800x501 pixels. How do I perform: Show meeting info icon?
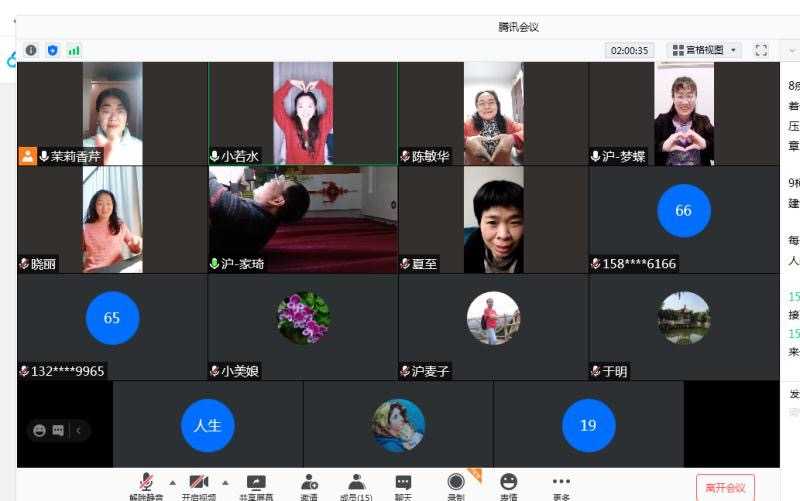[x=31, y=50]
